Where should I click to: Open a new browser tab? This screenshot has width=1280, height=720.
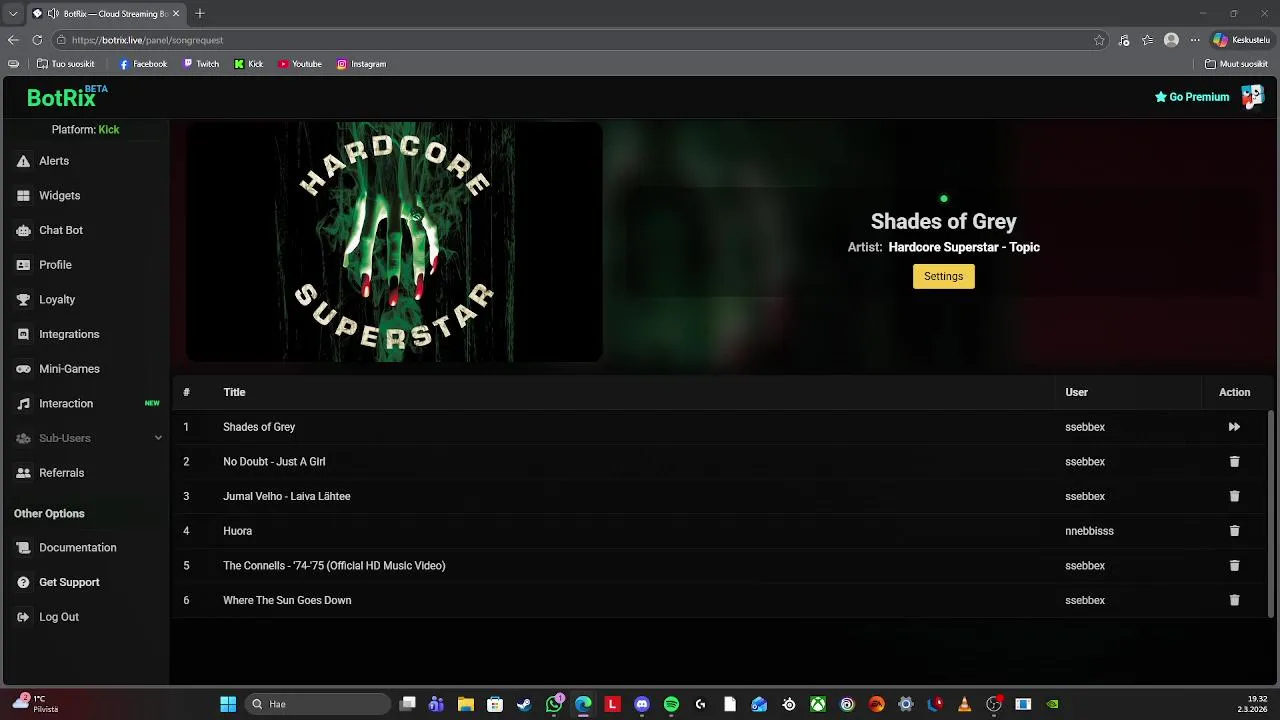pyautogui.click(x=200, y=14)
